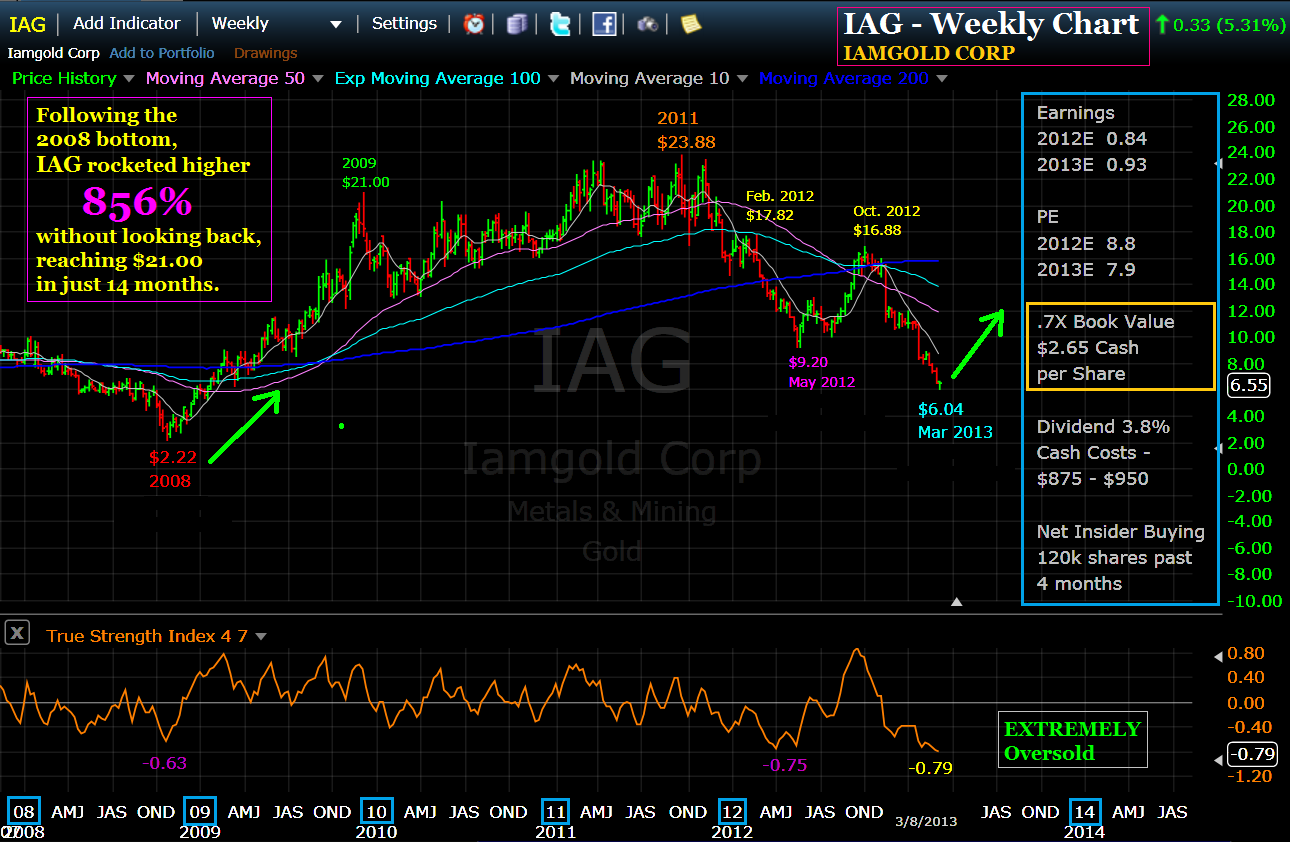This screenshot has height=842, width=1290.
Task: Click the 2011 year label on the time axis
Action: tap(555, 832)
